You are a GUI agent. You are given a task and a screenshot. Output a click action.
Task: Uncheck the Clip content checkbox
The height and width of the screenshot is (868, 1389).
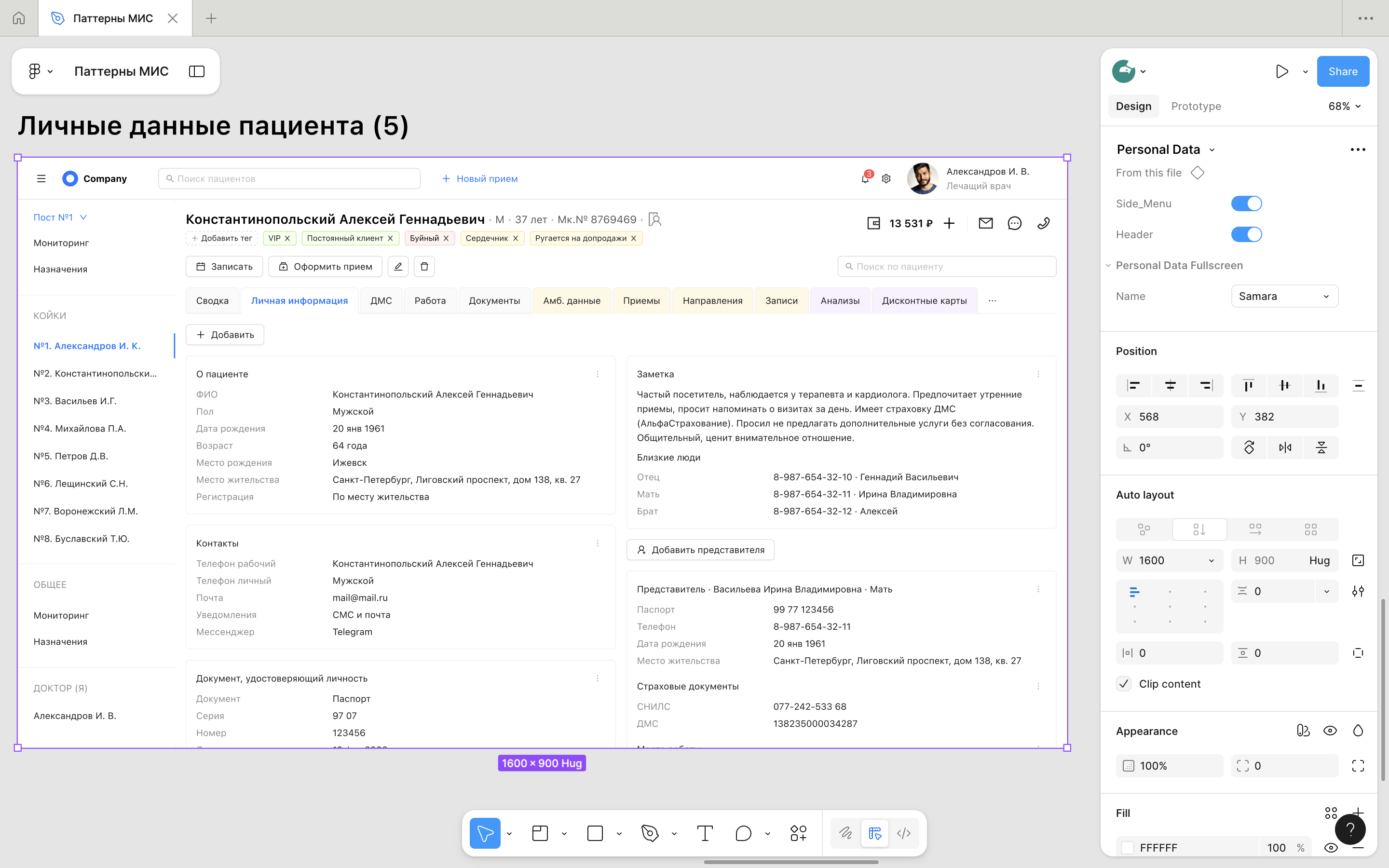(x=1124, y=684)
